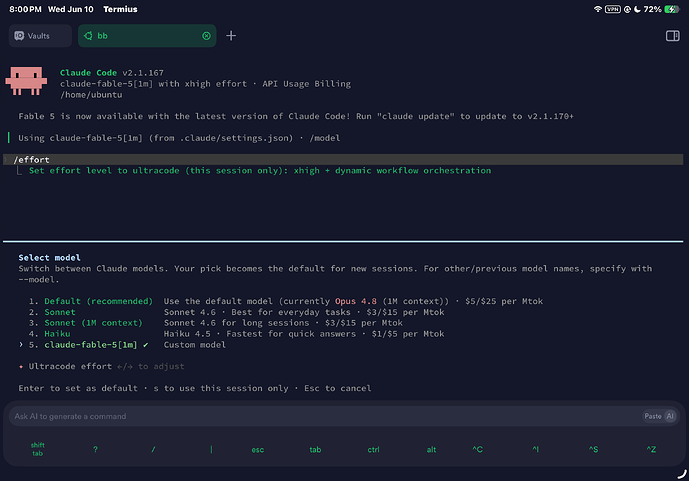The width and height of the screenshot is (689, 481).
Task: Add a new terminal tab with plus
Action: point(231,36)
